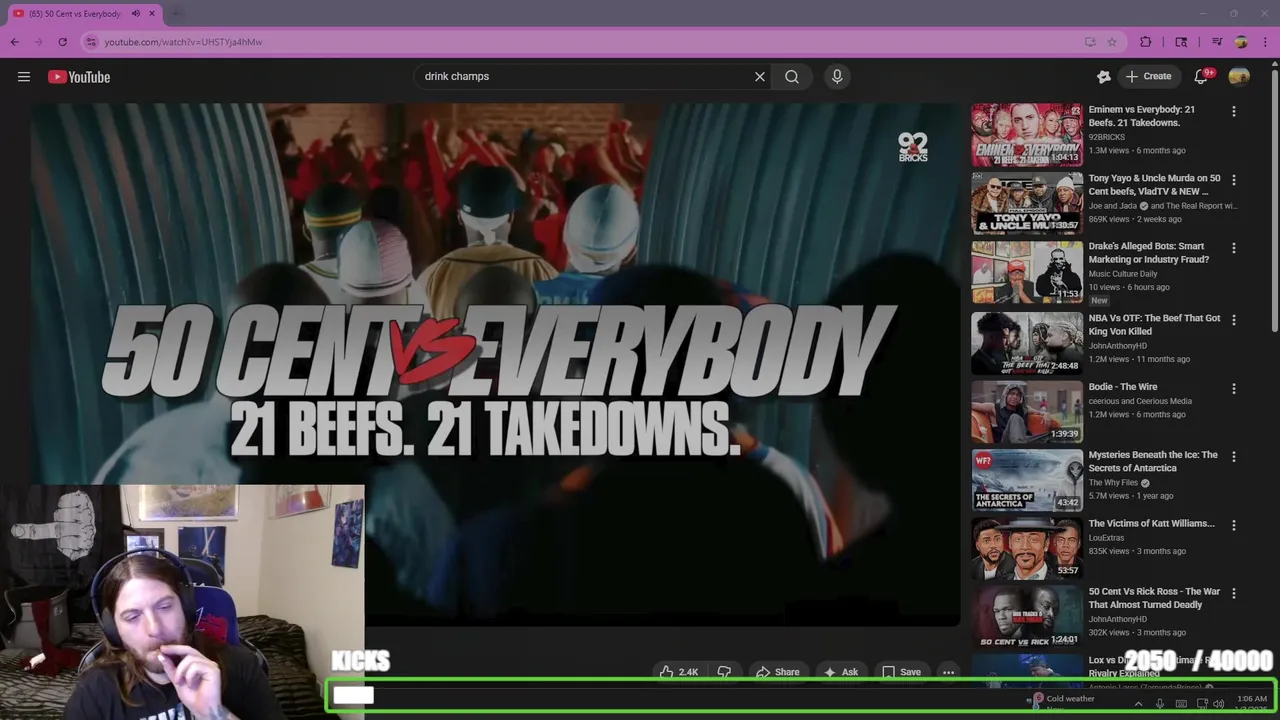Open the YouTube account avatar menu
This screenshot has height=720, width=1280.
coord(1239,76)
